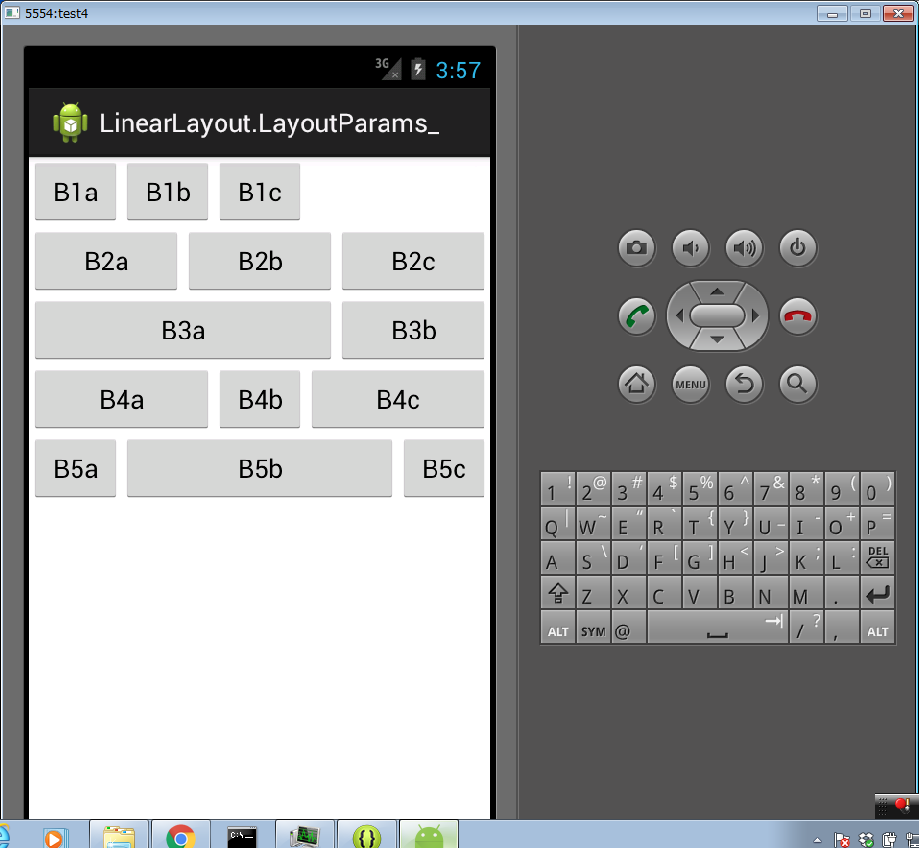Screen dimensions: 919x848
Task: Click the A key on emulator keyboard
Action: [557, 557]
